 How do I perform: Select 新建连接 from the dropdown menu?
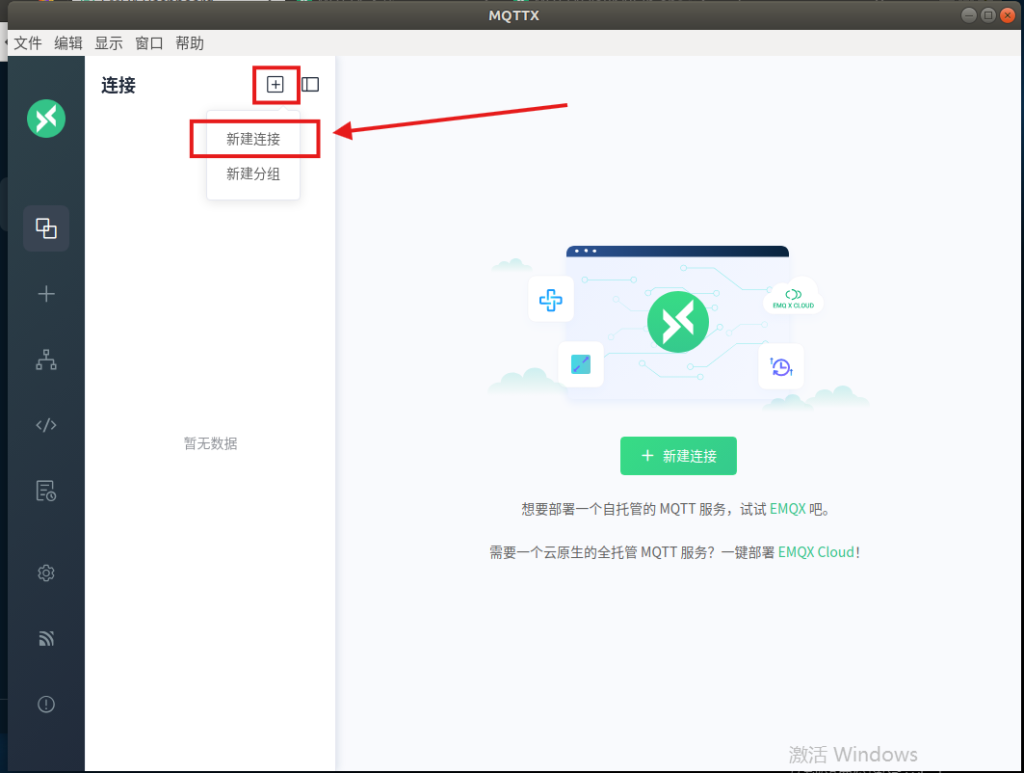tap(253, 140)
